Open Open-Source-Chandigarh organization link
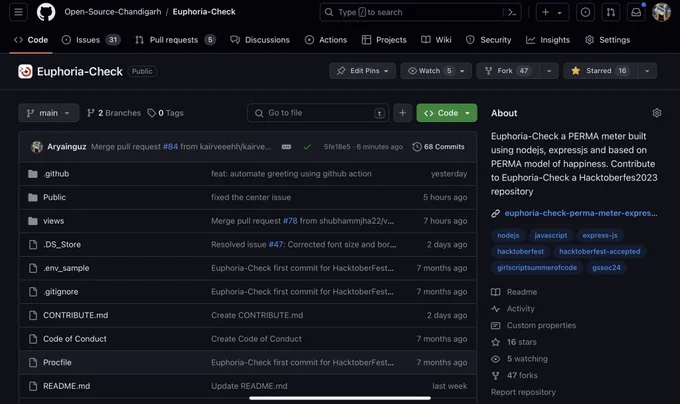The width and height of the screenshot is (680, 404). pyautogui.click(x=113, y=12)
